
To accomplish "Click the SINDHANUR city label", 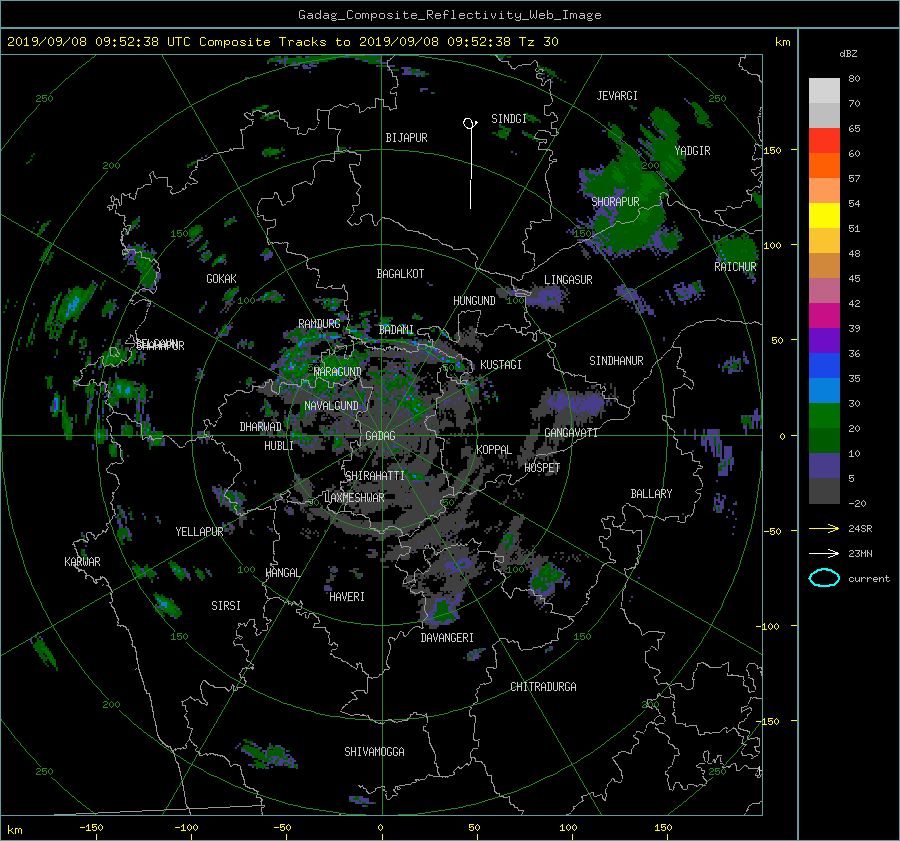I will point(616,361).
